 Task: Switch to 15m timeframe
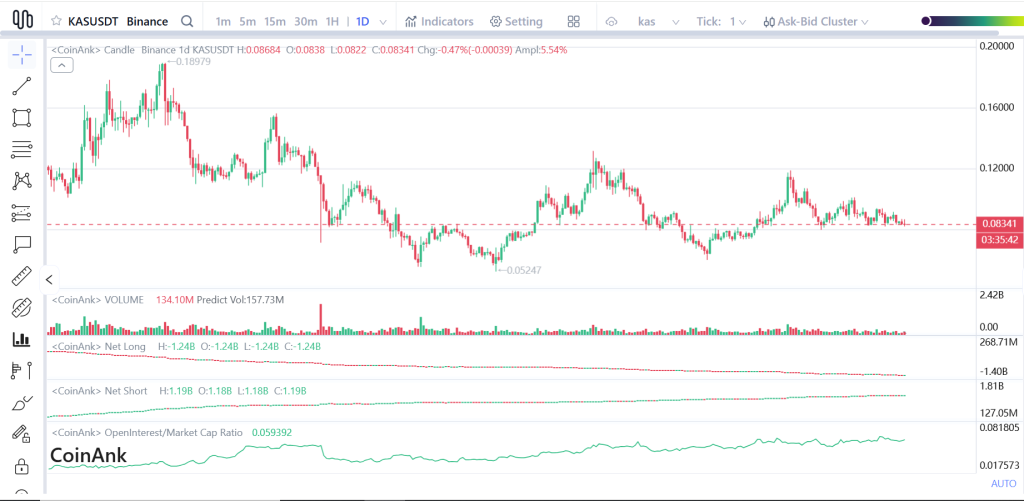pos(275,22)
